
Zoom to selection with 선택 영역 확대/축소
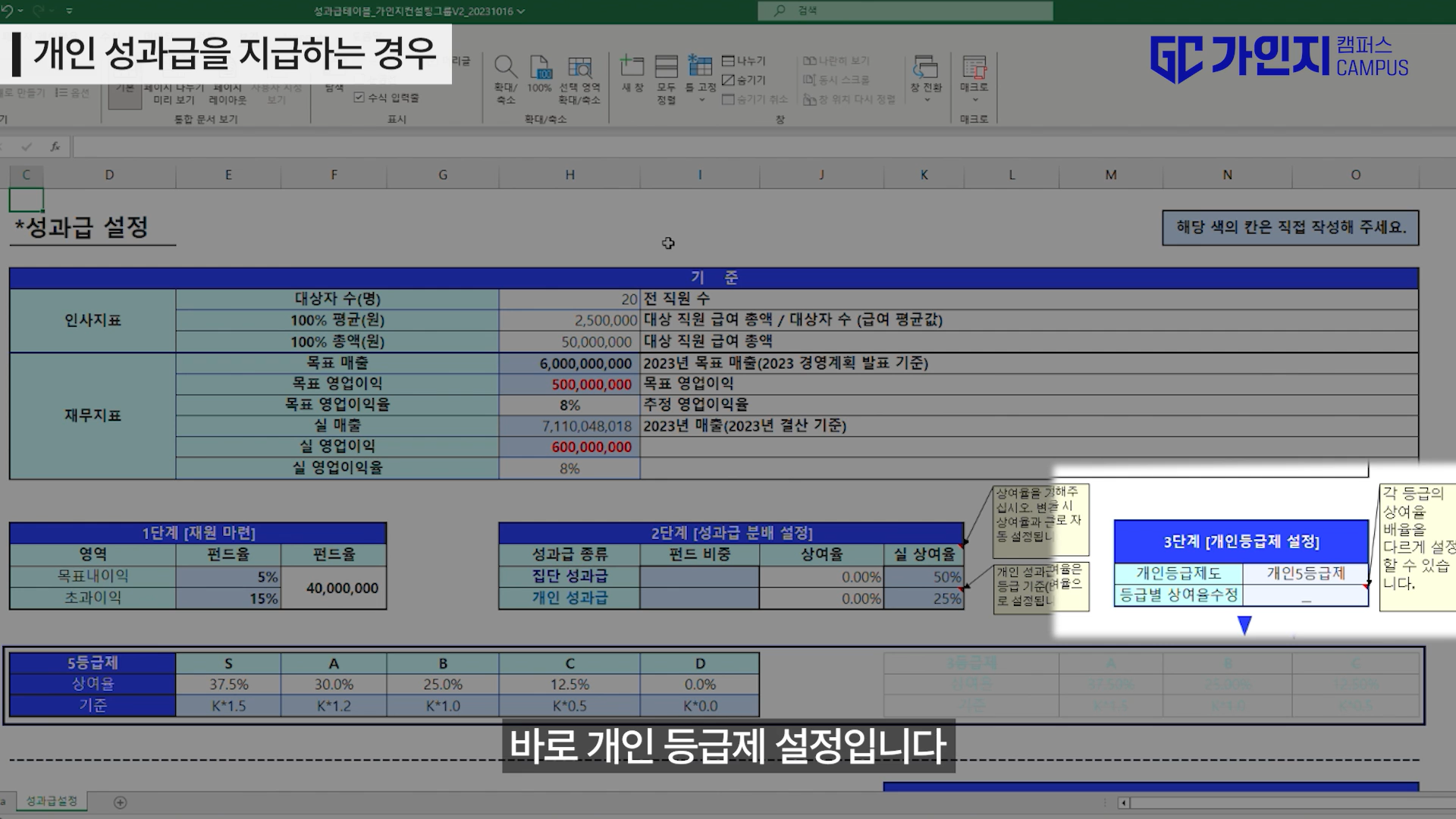pyautogui.click(x=582, y=76)
